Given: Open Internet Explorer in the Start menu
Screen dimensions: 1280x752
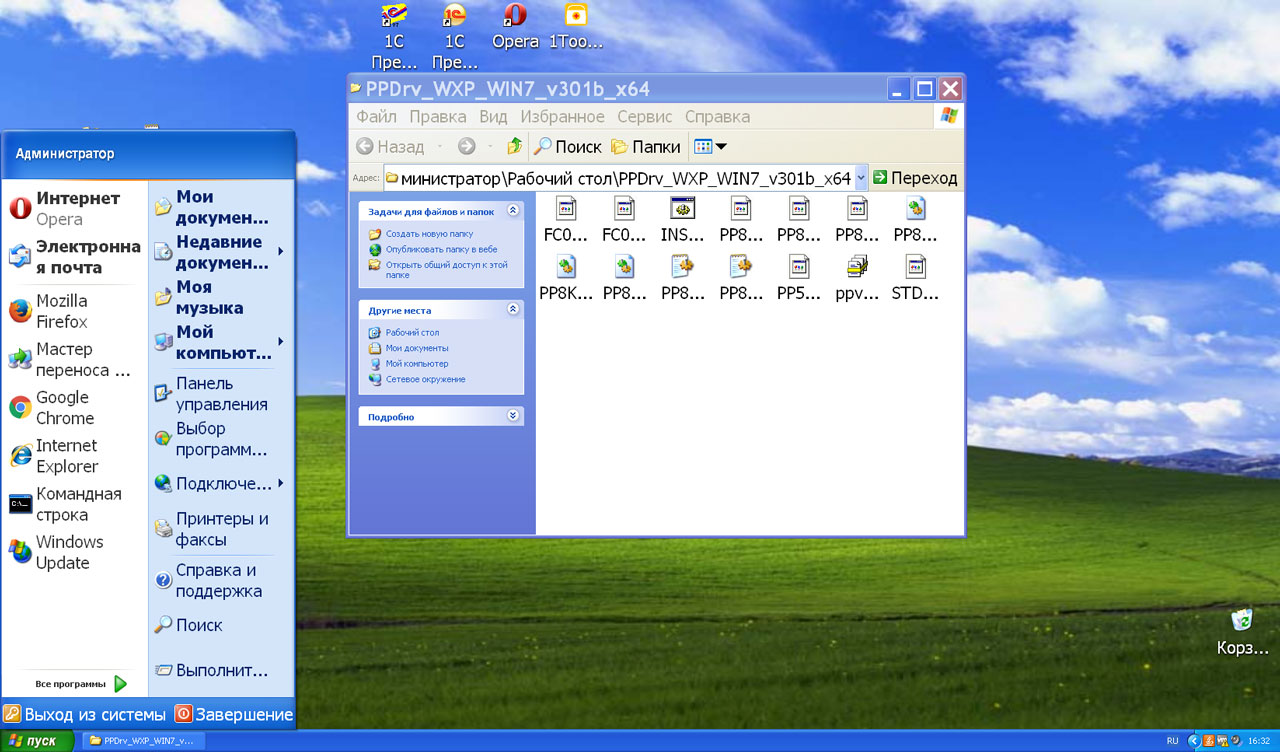Looking at the screenshot, I should click(66, 456).
